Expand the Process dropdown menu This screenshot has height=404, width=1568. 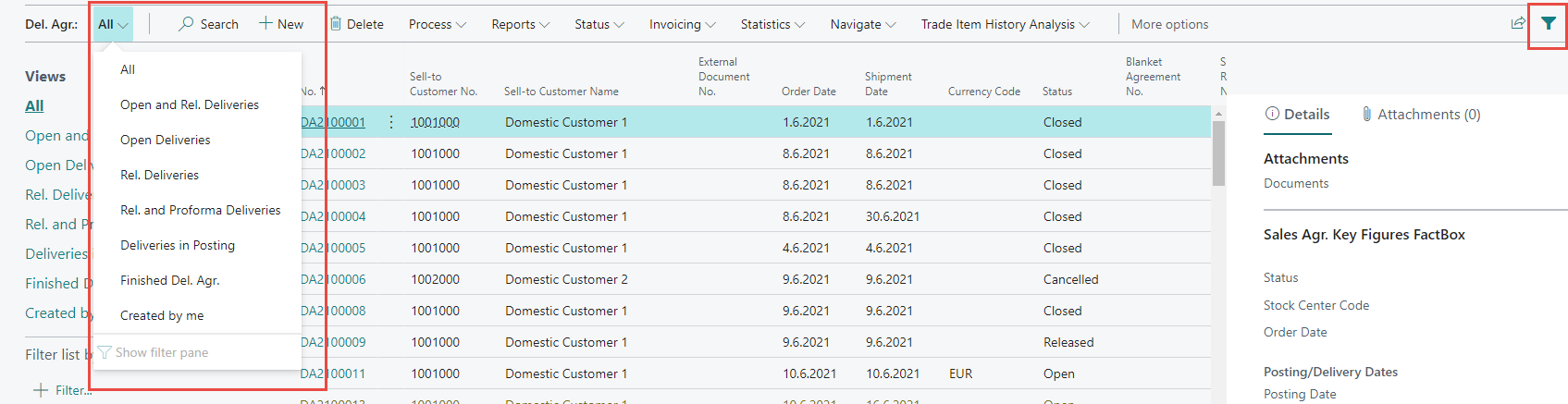(437, 24)
